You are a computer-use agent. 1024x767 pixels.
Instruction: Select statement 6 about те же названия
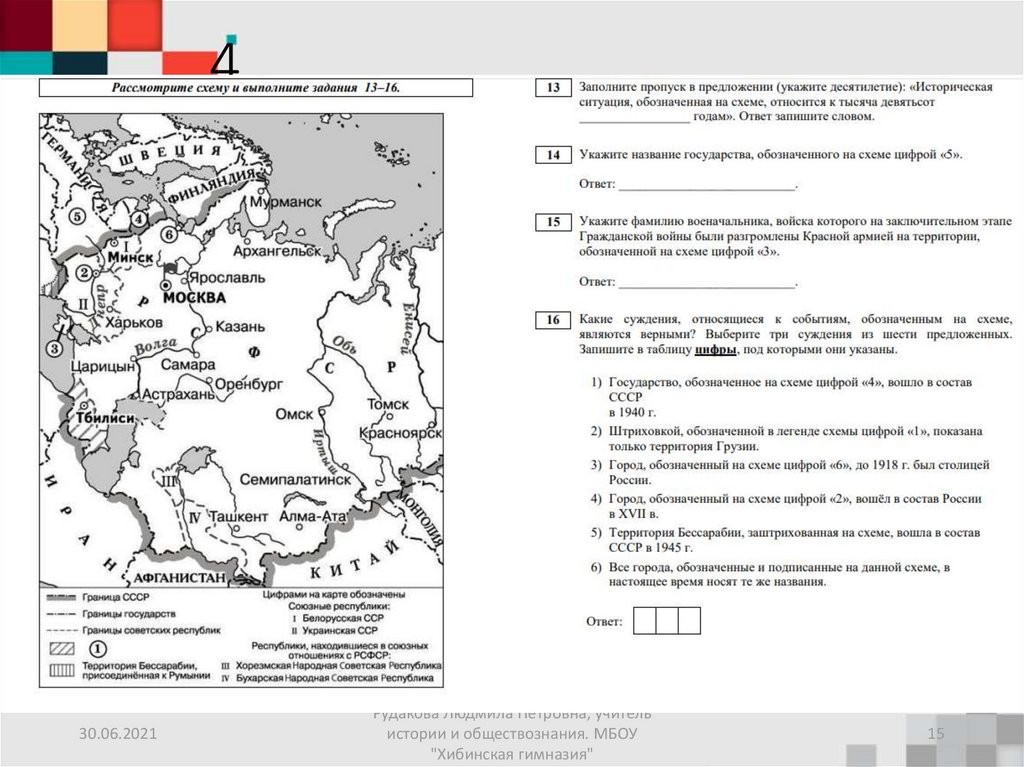click(771, 574)
